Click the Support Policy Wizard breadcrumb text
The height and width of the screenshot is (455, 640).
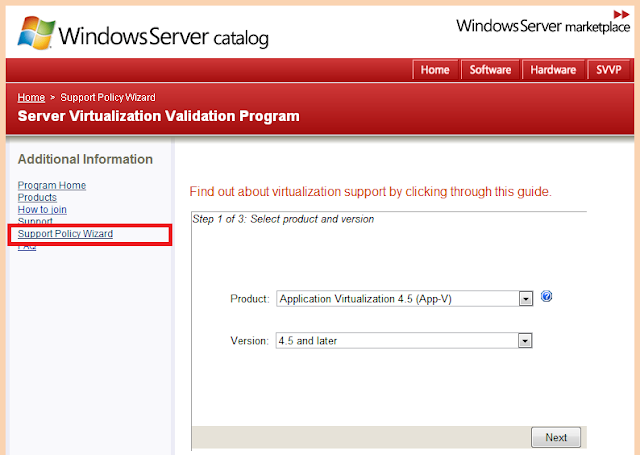pos(108,98)
